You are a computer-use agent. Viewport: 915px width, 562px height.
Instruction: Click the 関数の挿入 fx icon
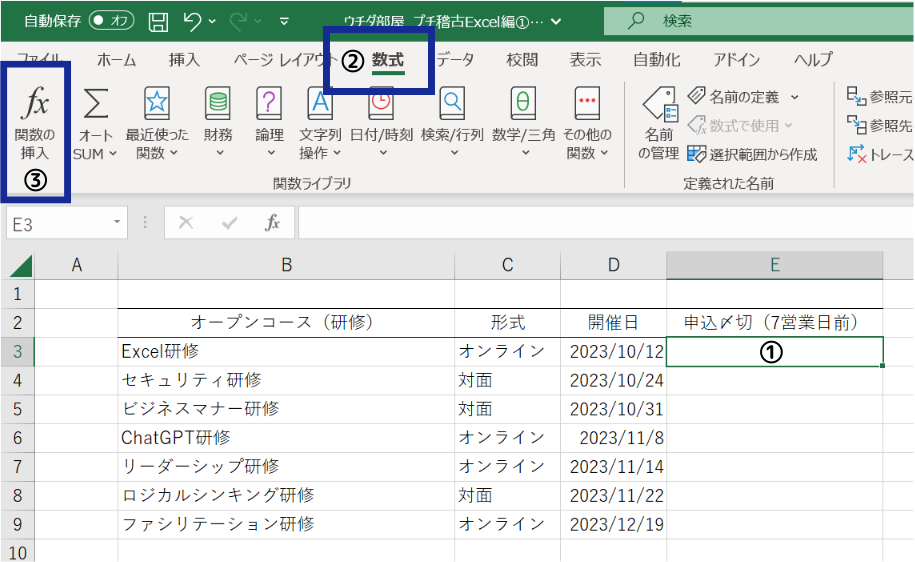(35, 104)
